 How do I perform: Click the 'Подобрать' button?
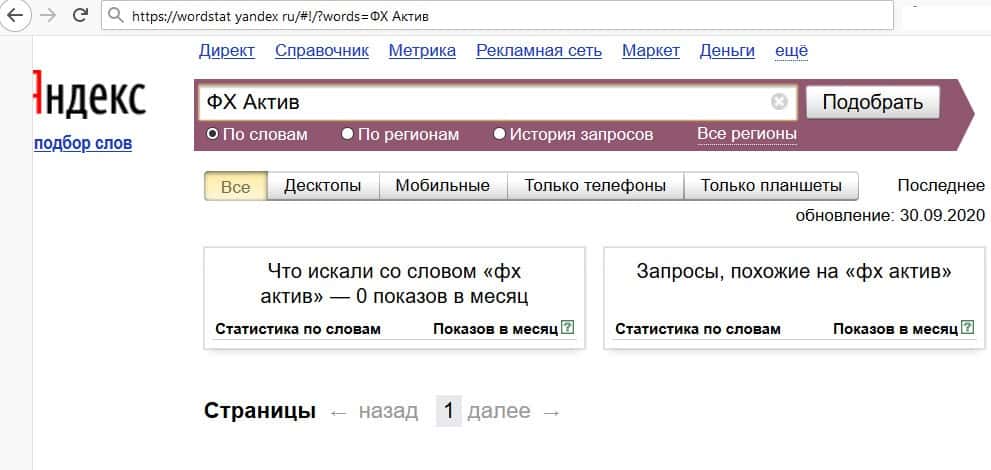point(873,102)
